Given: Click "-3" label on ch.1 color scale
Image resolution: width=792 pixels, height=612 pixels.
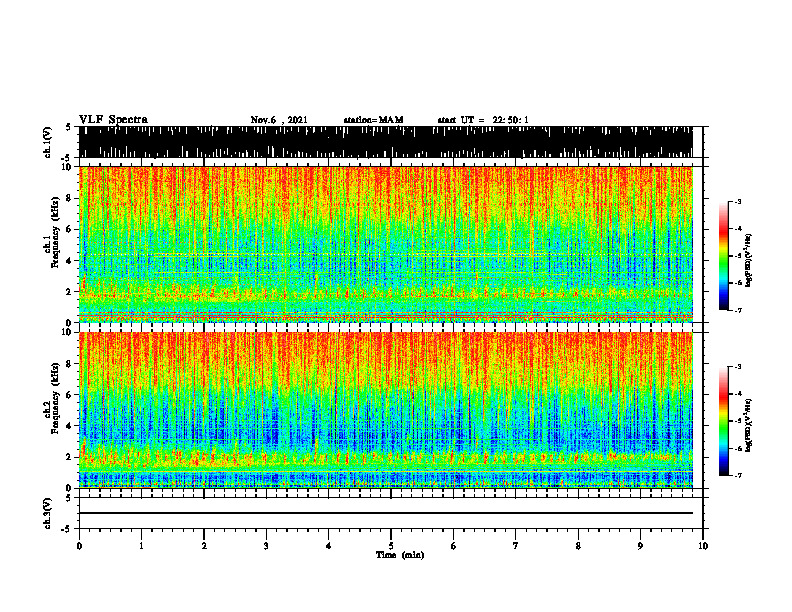Looking at the screenshot, I should 737,202.
